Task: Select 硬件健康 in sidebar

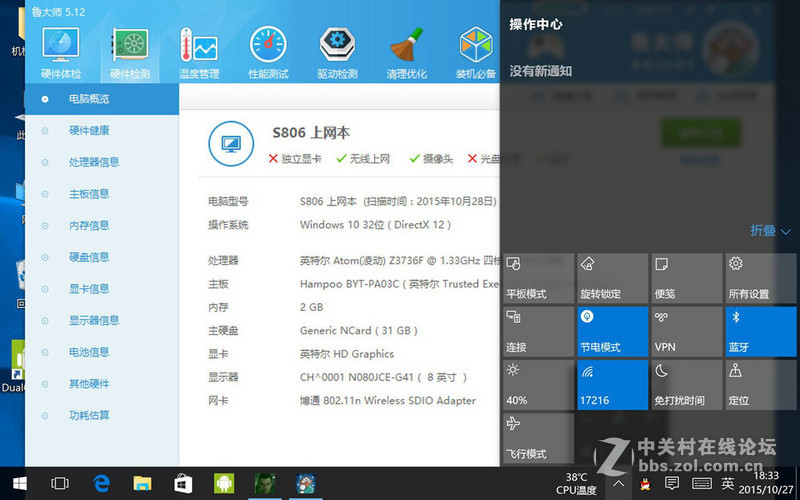Action: 102,131
